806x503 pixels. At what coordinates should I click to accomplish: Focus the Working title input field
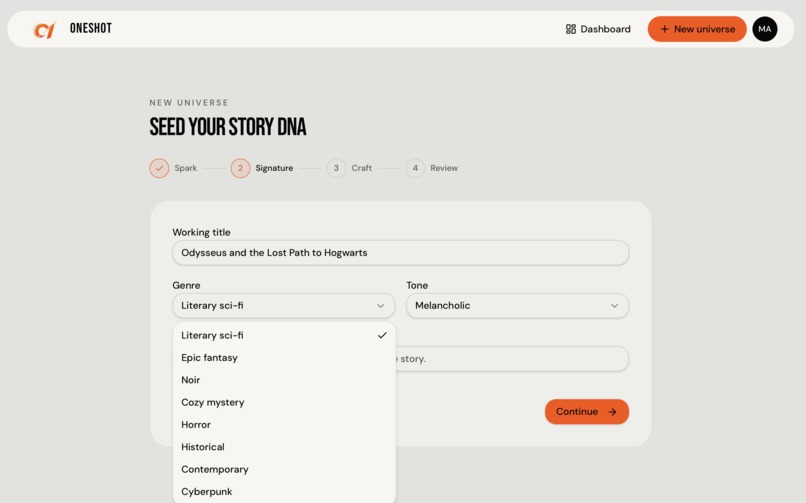pos(400,253)
